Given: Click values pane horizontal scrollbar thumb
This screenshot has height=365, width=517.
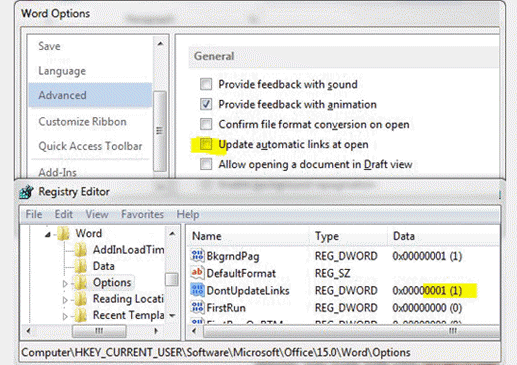Looking at the screenshot, I should 352,331.
